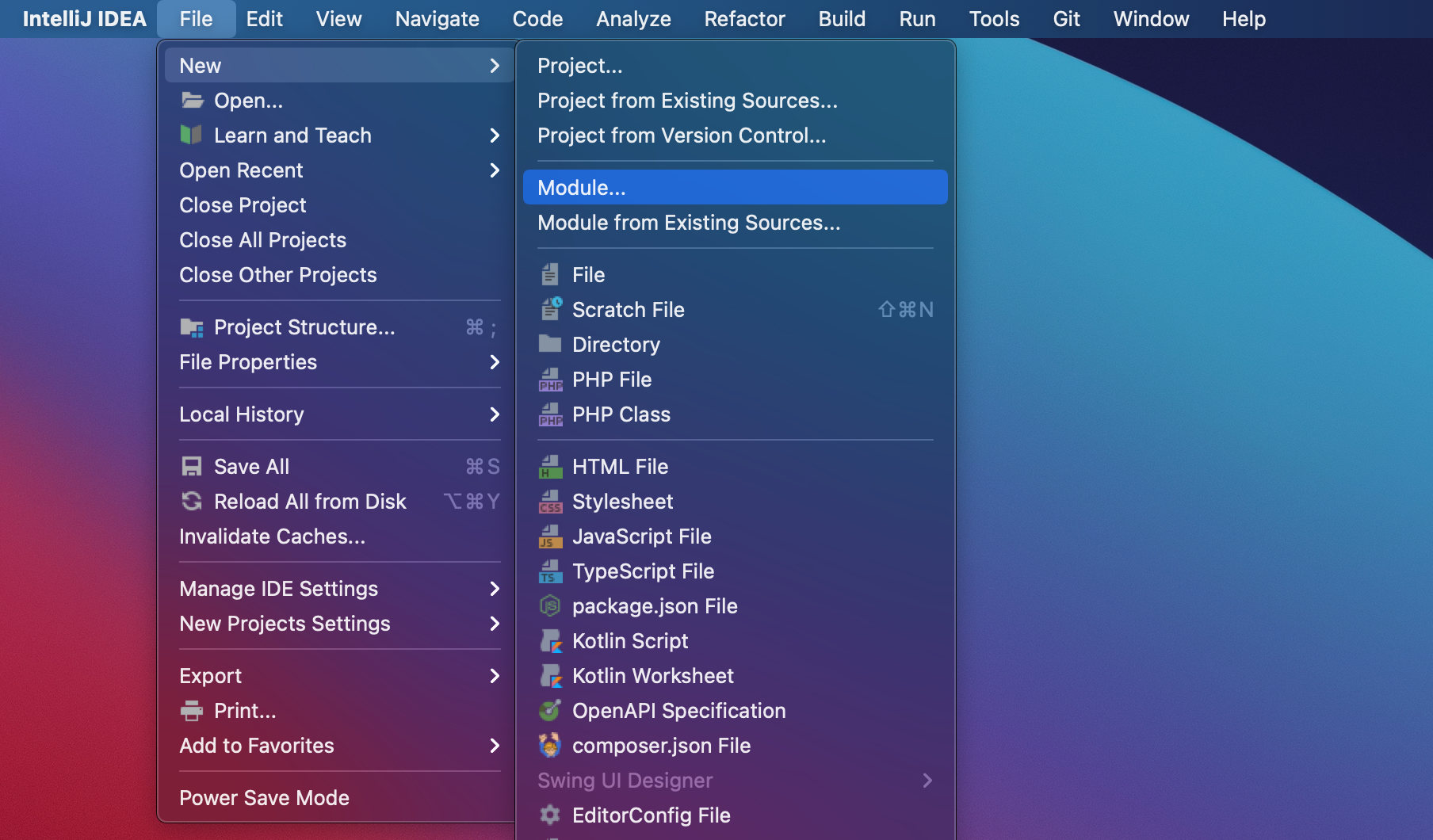Expand the New Projects Settings submenu arrow
This screenshot has height=840, width=1433.
495,624
